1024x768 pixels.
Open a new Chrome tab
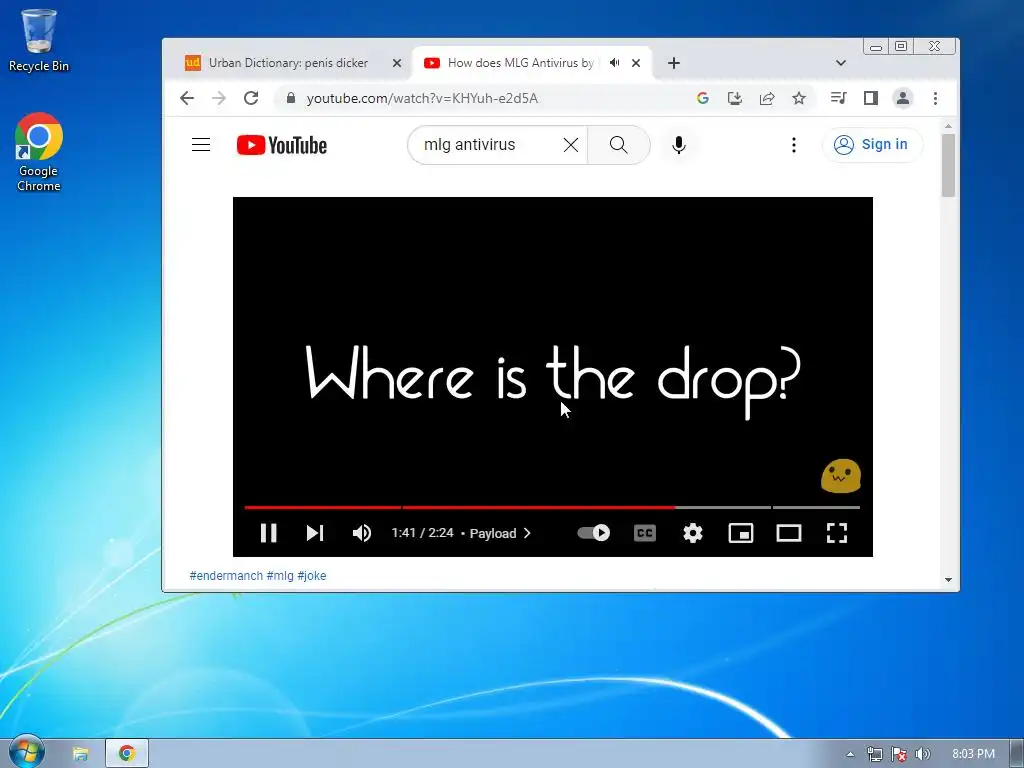coord(674,63)
